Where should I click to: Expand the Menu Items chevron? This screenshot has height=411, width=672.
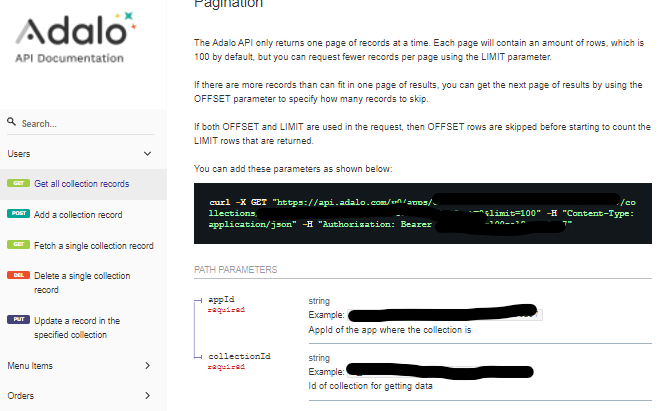147,366
